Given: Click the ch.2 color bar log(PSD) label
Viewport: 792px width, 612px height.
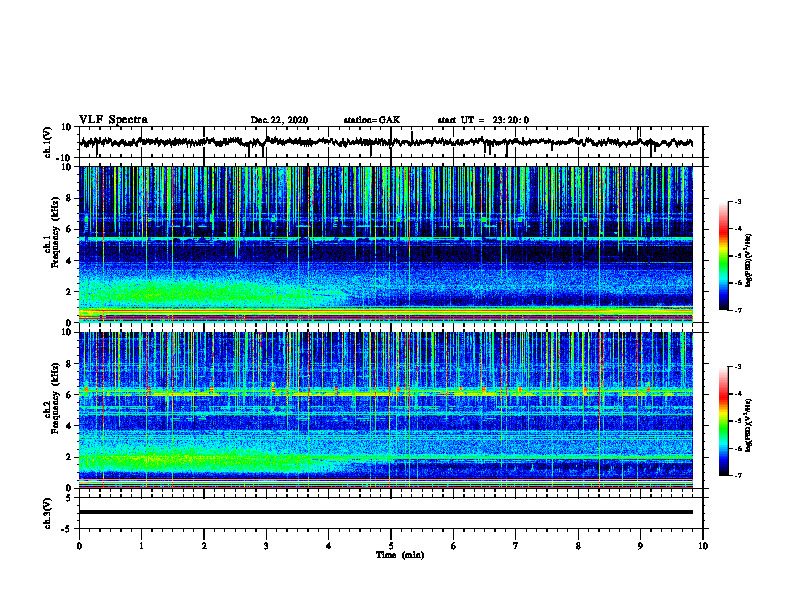Looking at the screenshot, I should (748, 425).
